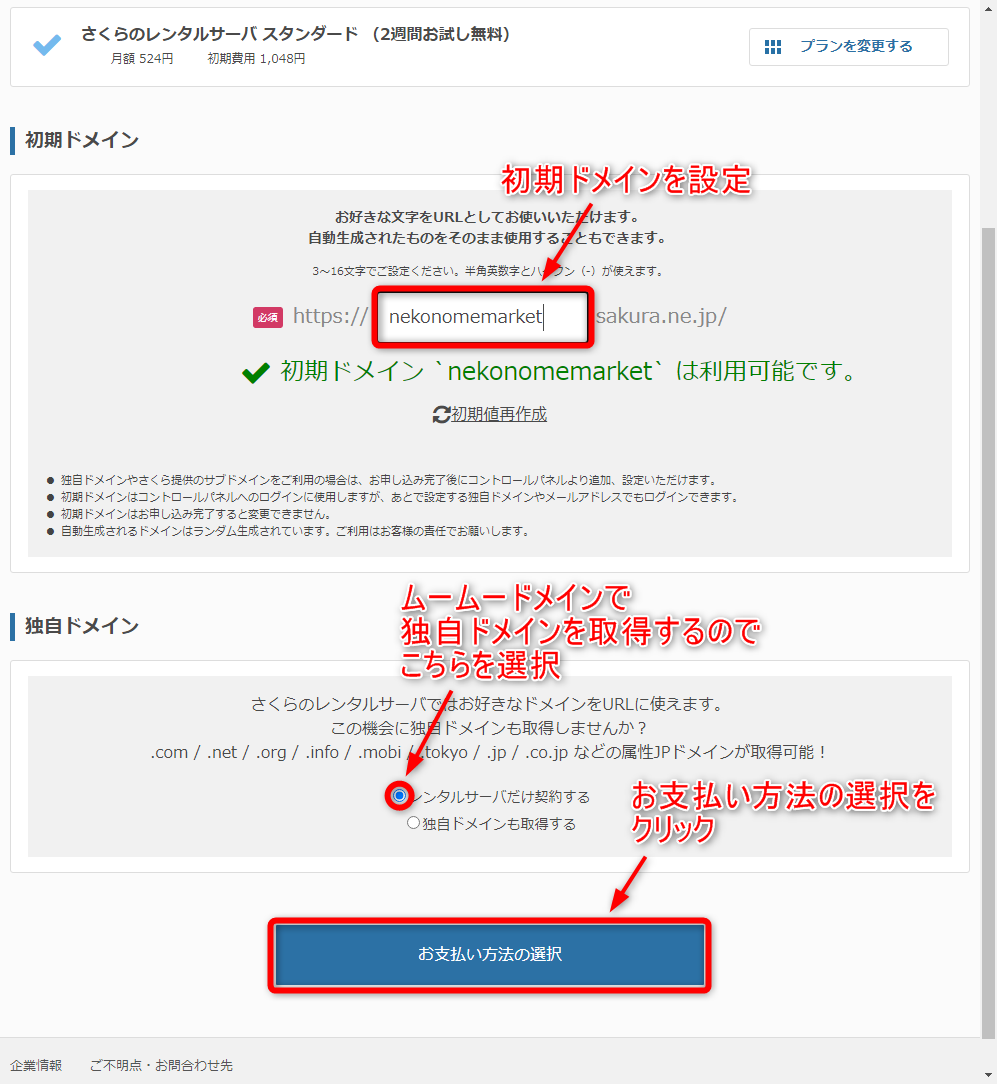
Task: Click the grid icon in the plan change button
Action: point(772,47)
